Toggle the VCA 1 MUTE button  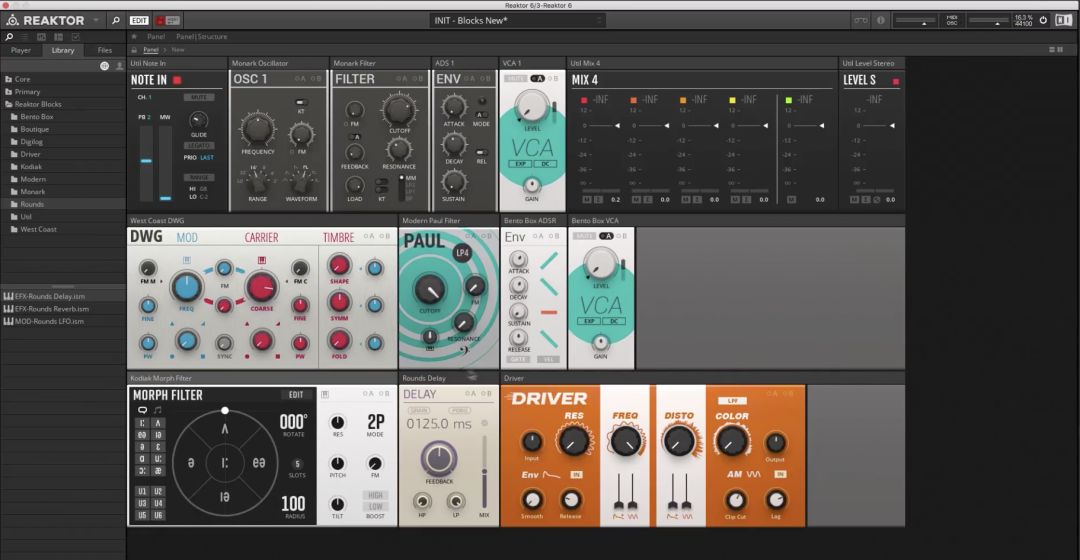pyautogui.click(x=516, y=79)
